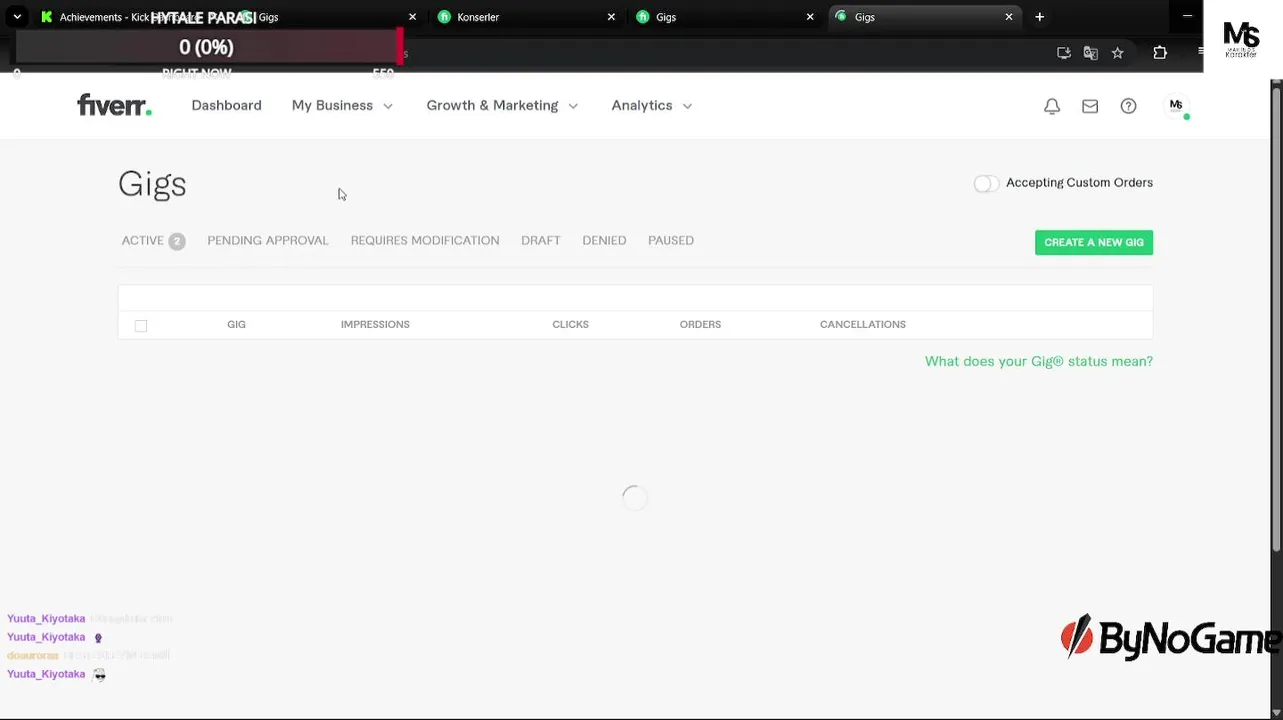Select the PAUSED tab
The image size is (1283, 720).
coord(671,241)
